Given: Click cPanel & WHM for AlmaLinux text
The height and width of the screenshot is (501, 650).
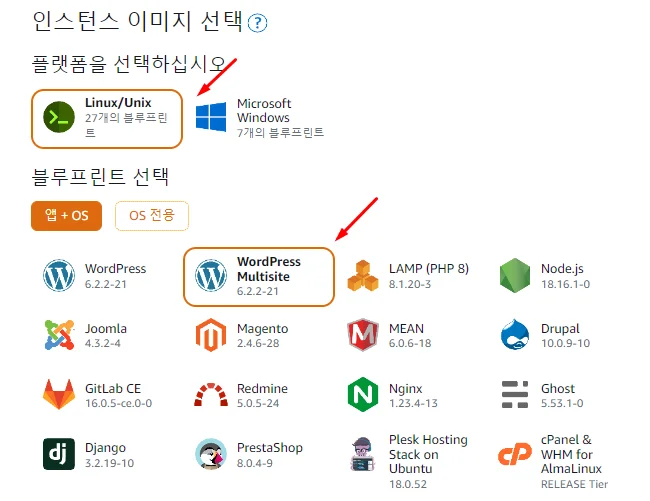Looking at the screenshot, I should pos(571,454).
